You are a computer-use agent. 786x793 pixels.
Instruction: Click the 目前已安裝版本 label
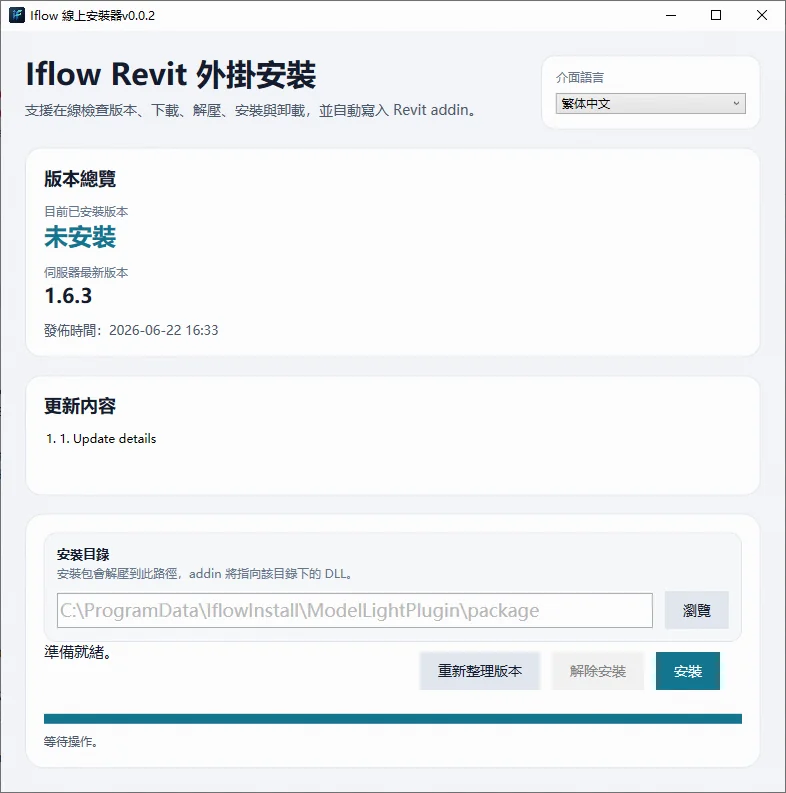[x=86, y=211]
